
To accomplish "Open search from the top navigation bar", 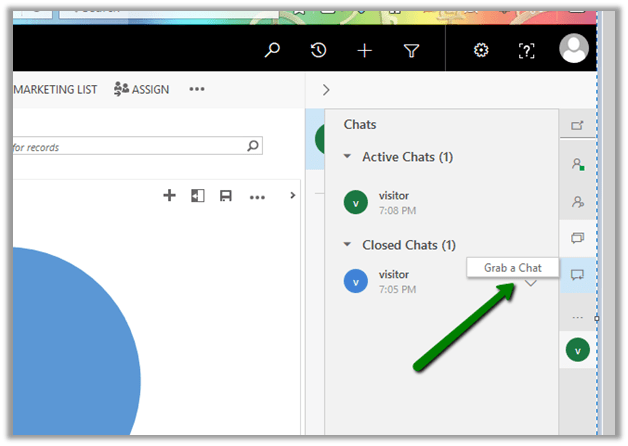I will (272, 50).
